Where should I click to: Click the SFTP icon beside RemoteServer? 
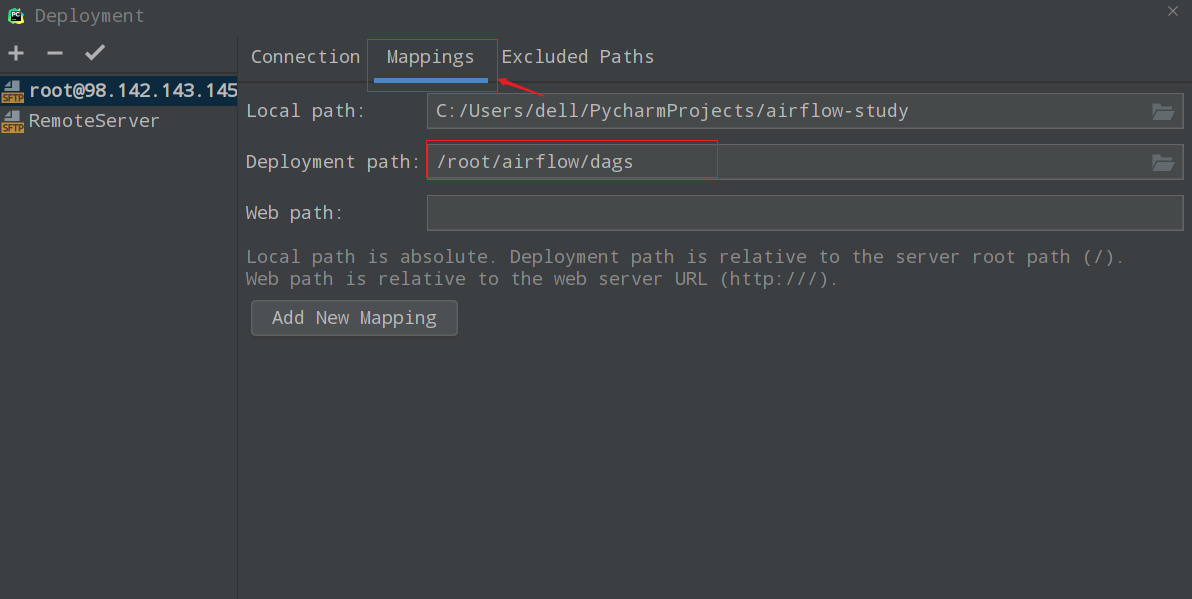coord(12,121)
